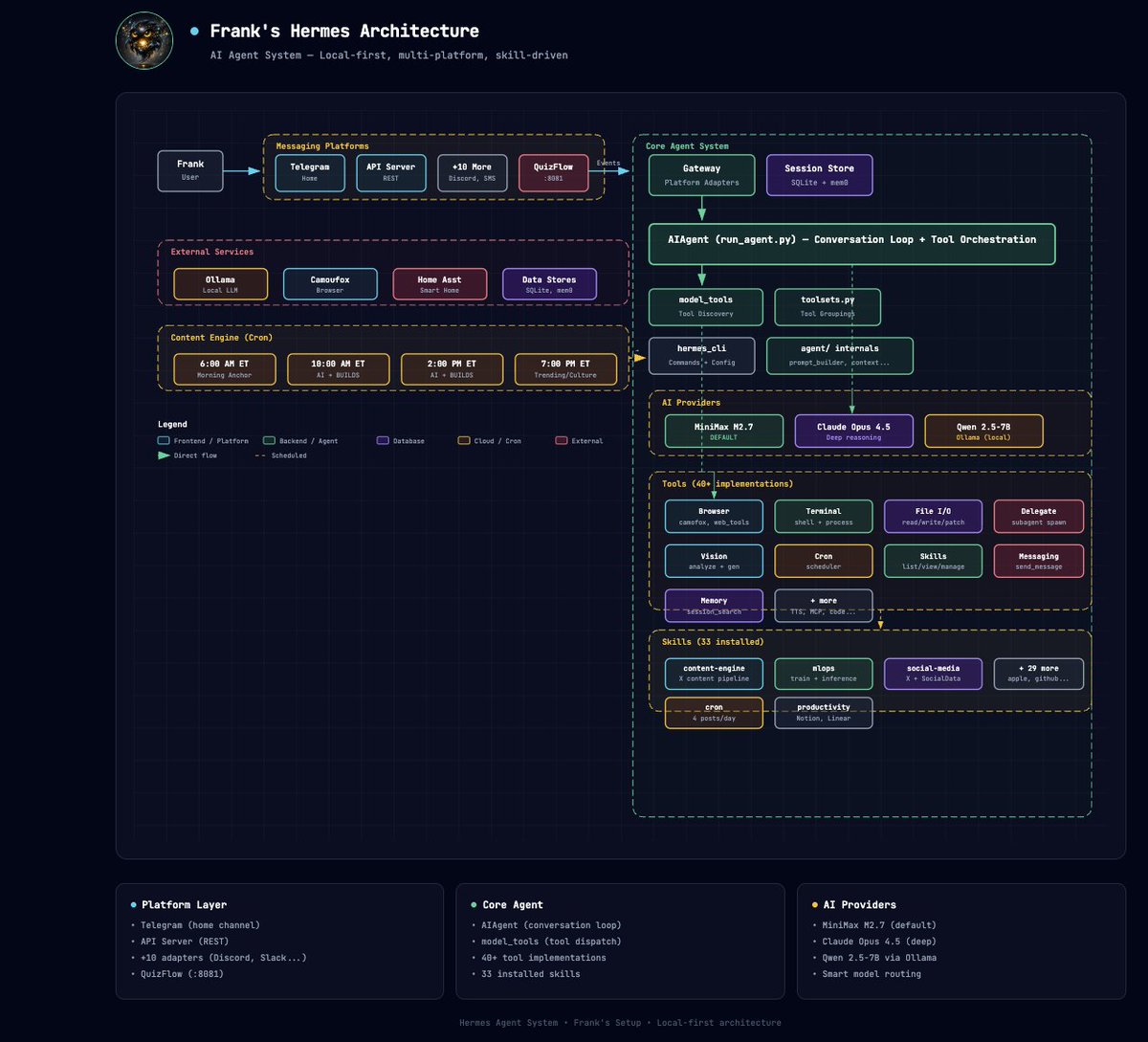Select the Telegram messaging platform box
The image size is (1148, 1042).
click(310, 172)
